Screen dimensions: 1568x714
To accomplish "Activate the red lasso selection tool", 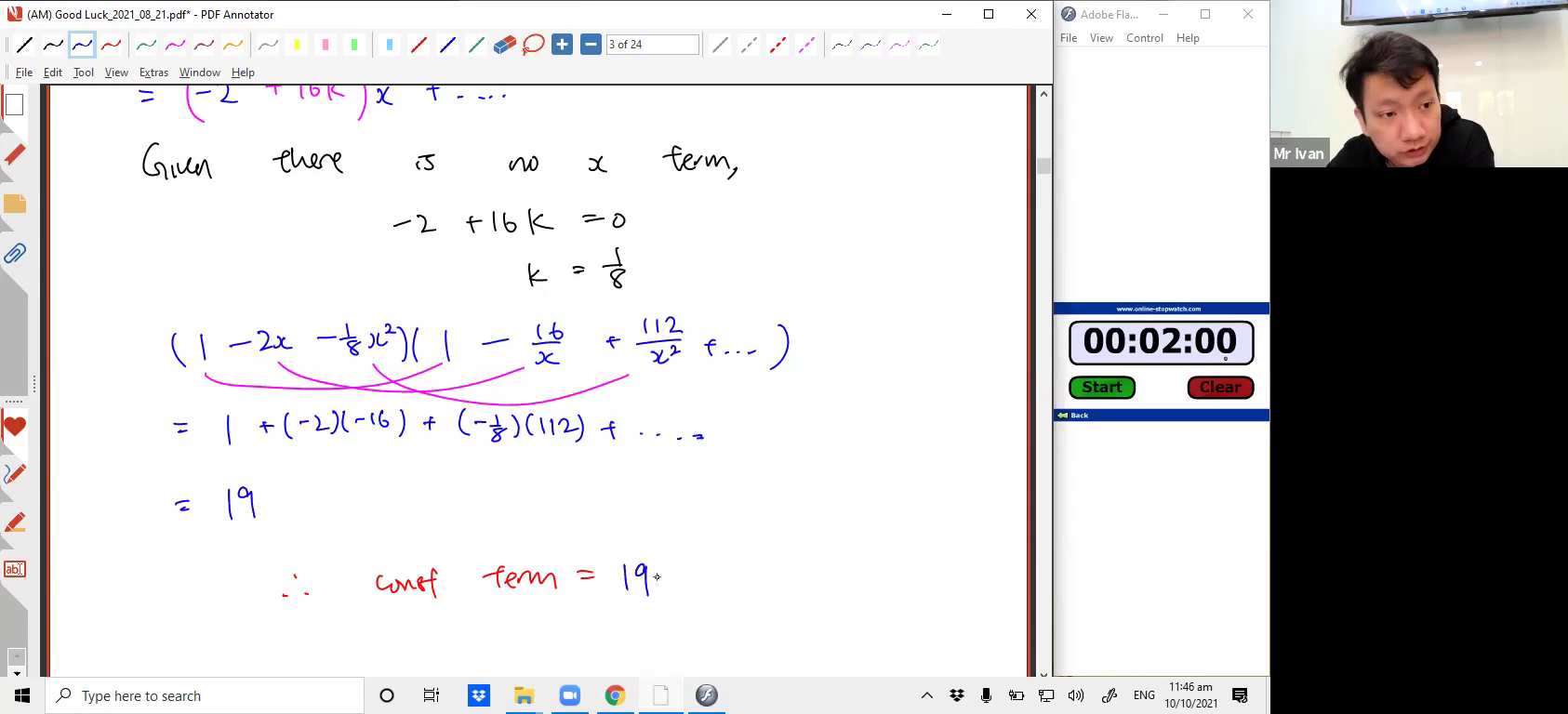I will click(x=534, y=45).
